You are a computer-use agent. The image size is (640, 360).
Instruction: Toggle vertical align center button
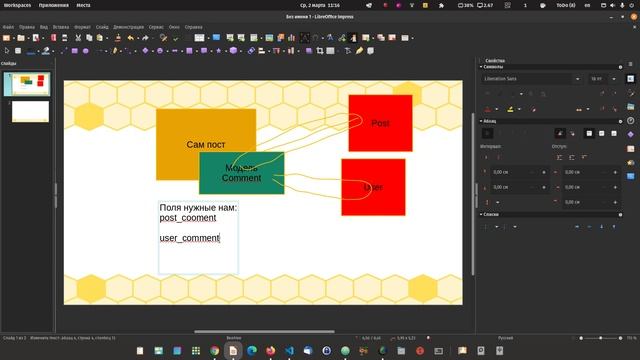coord(601,133)
